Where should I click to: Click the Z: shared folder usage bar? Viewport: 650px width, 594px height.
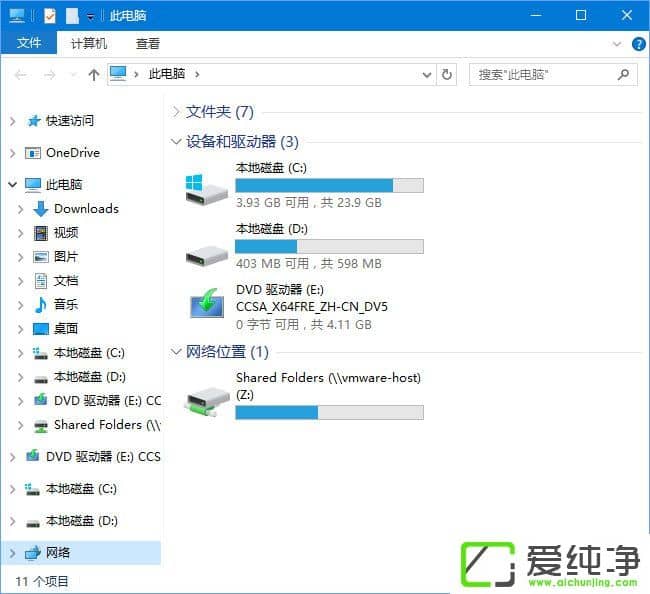[330, 412]
